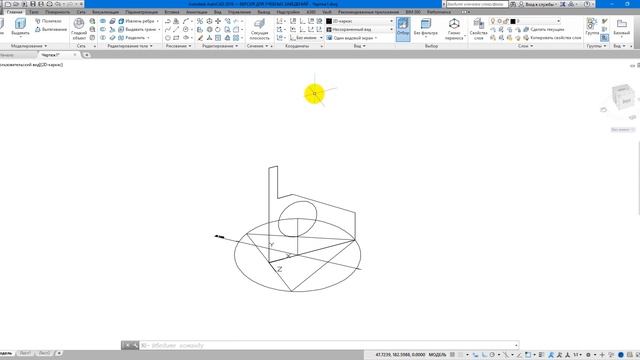Toggle grid display in status bar
Image resolution: width=640 pixels, height=360 pixels.
[453, 355]
